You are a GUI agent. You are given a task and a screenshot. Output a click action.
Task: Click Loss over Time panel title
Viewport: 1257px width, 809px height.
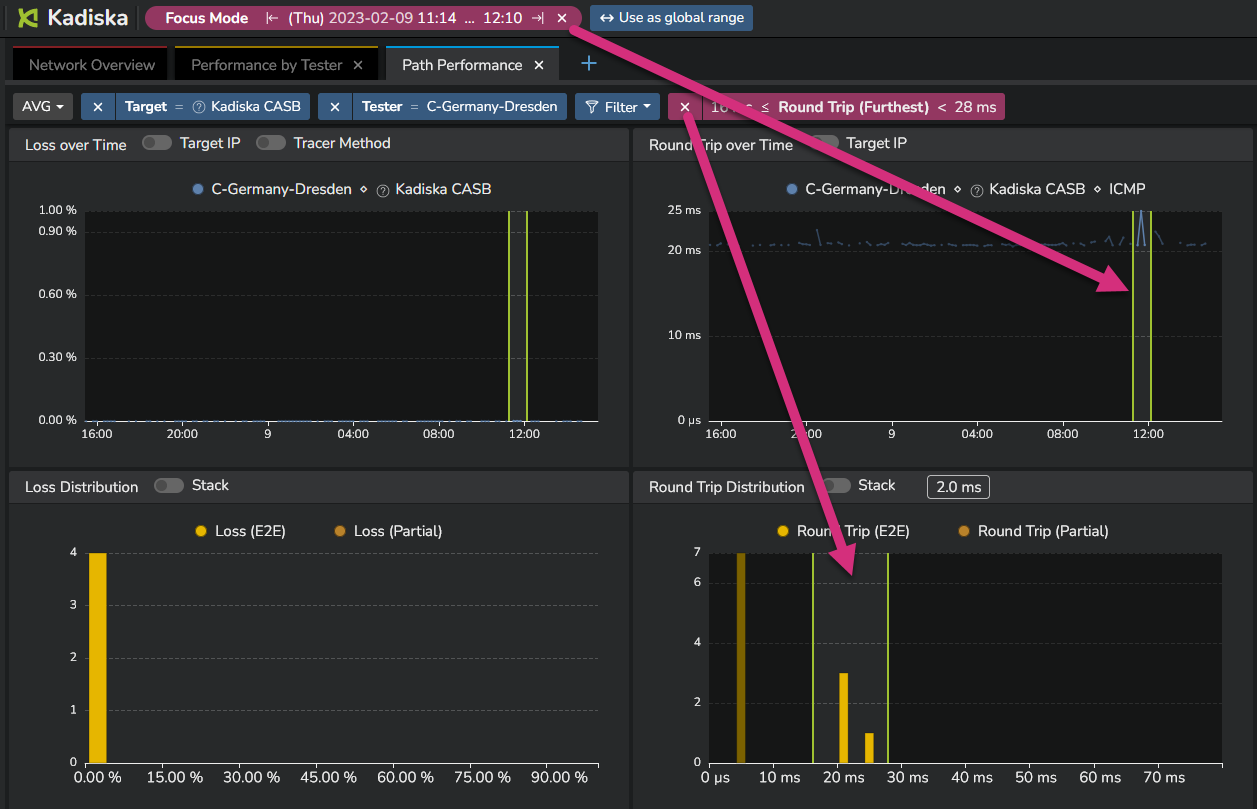tap(76, 145)
